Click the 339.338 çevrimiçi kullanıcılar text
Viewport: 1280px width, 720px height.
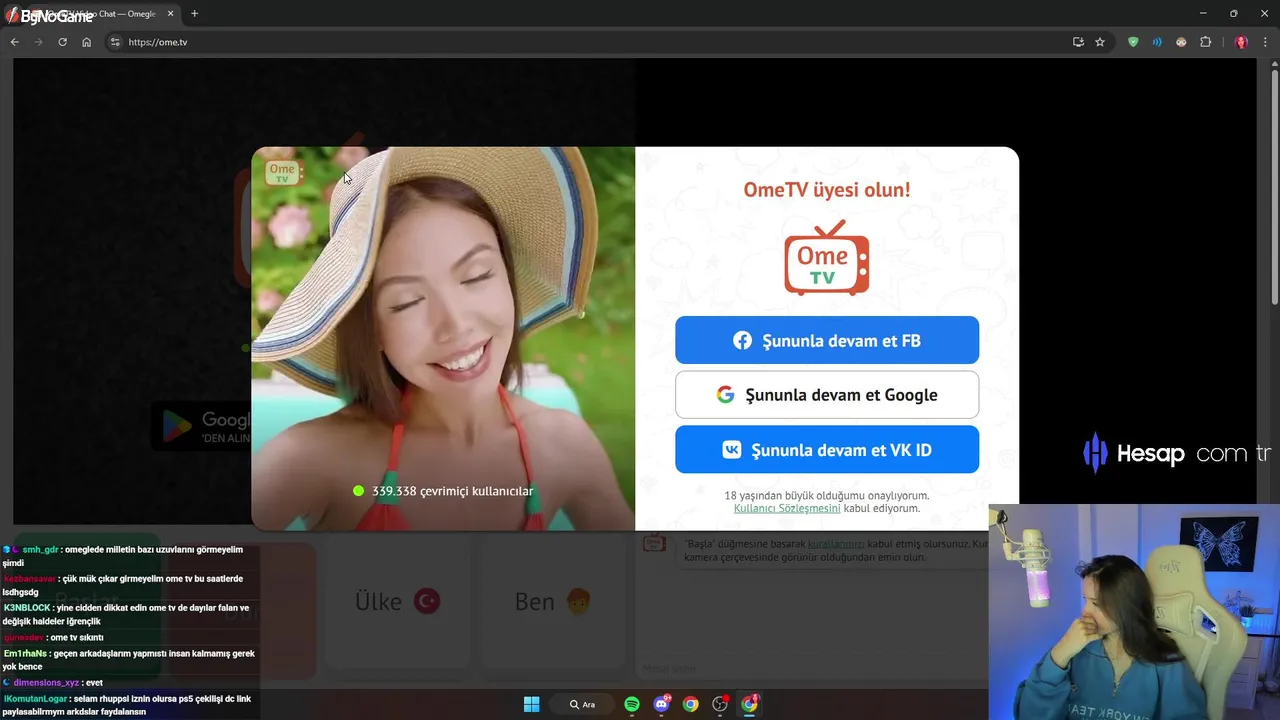(x=453, y=491)
